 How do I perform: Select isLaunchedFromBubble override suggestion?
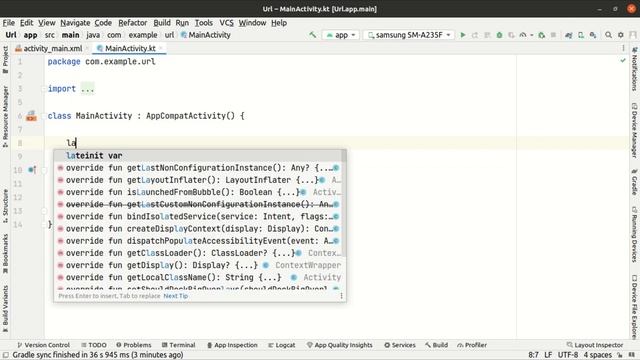tap(198, 192)
